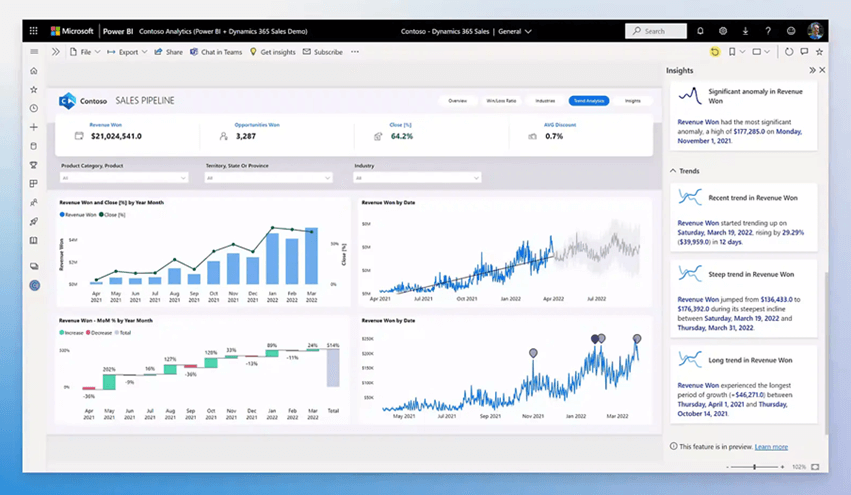The height and width of the screenshot is (495, 851).
Task: Click Get insights
Action: pyautogui.click(x=272, y=52)
